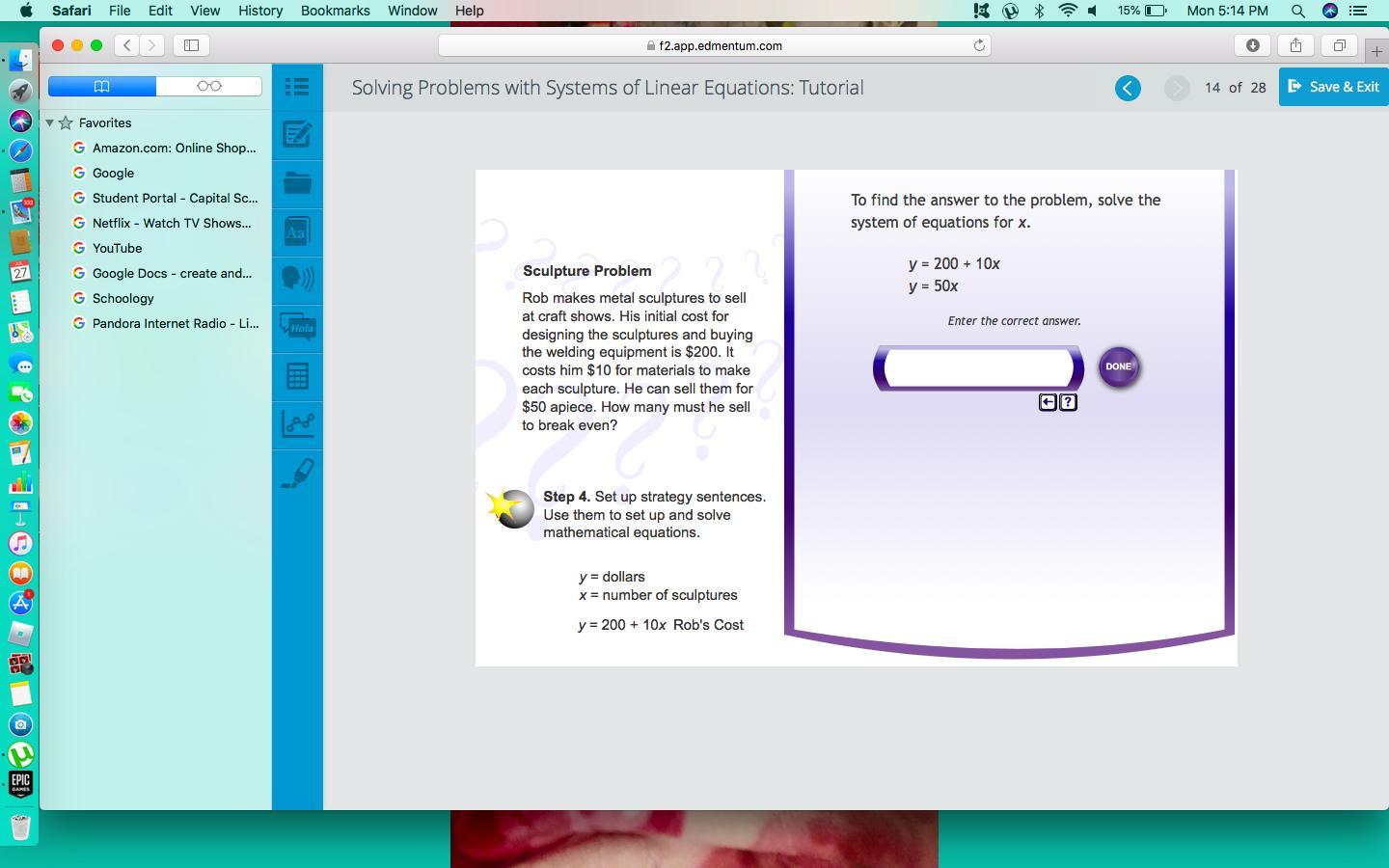The width and height of the screenshot is (1389, 868).
Task: Click the address bar showing f2.app.edmentum.com
Action: (x=715, y=45)
